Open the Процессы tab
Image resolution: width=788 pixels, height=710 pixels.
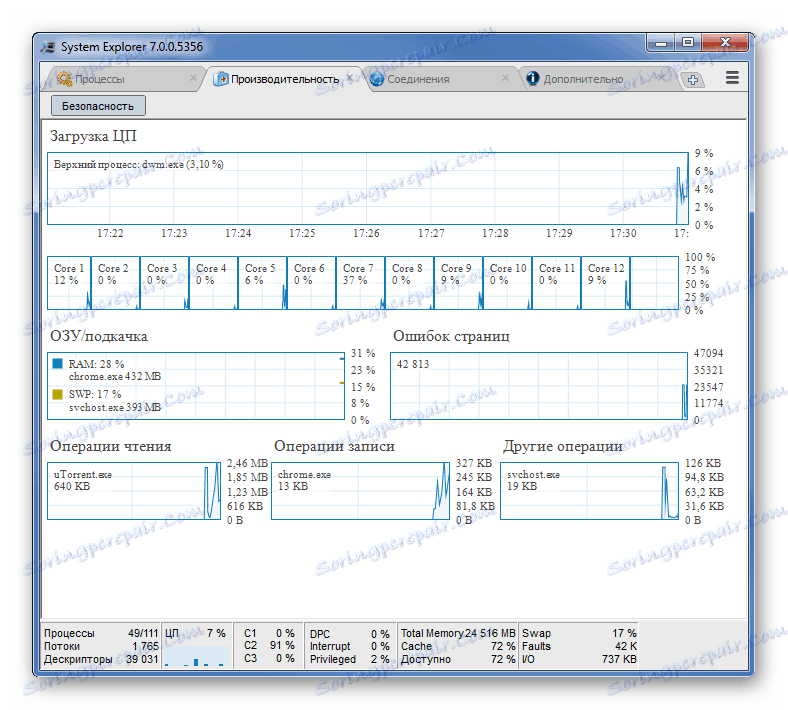point(123,79)
